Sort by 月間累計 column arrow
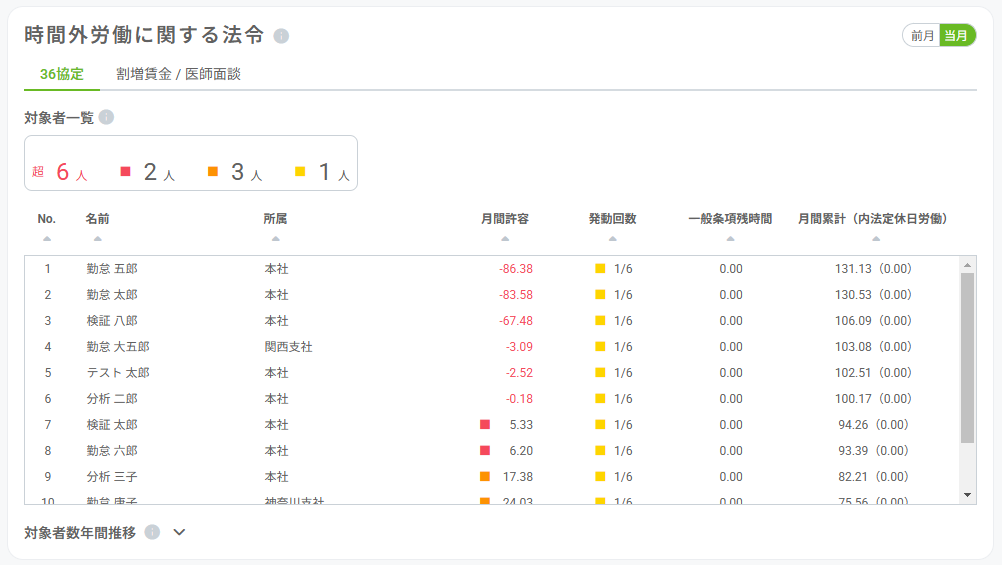The height and width of the screenshot is (565, 1002). 875,239
